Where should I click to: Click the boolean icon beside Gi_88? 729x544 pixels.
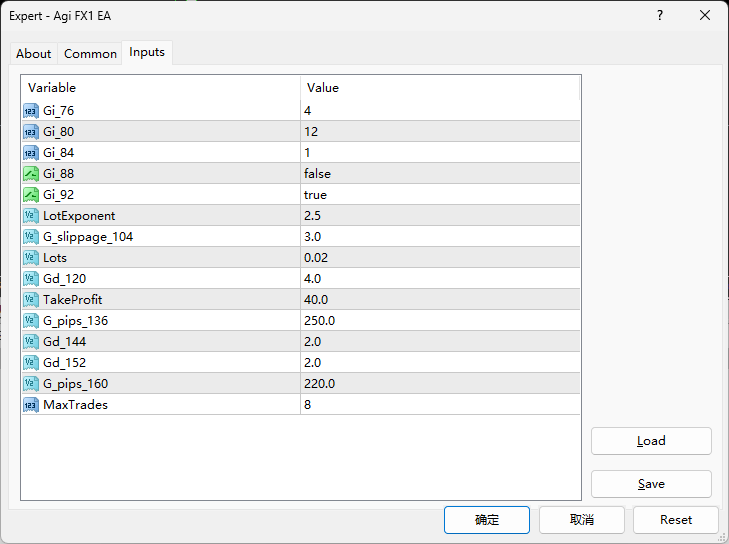point(31,173)
